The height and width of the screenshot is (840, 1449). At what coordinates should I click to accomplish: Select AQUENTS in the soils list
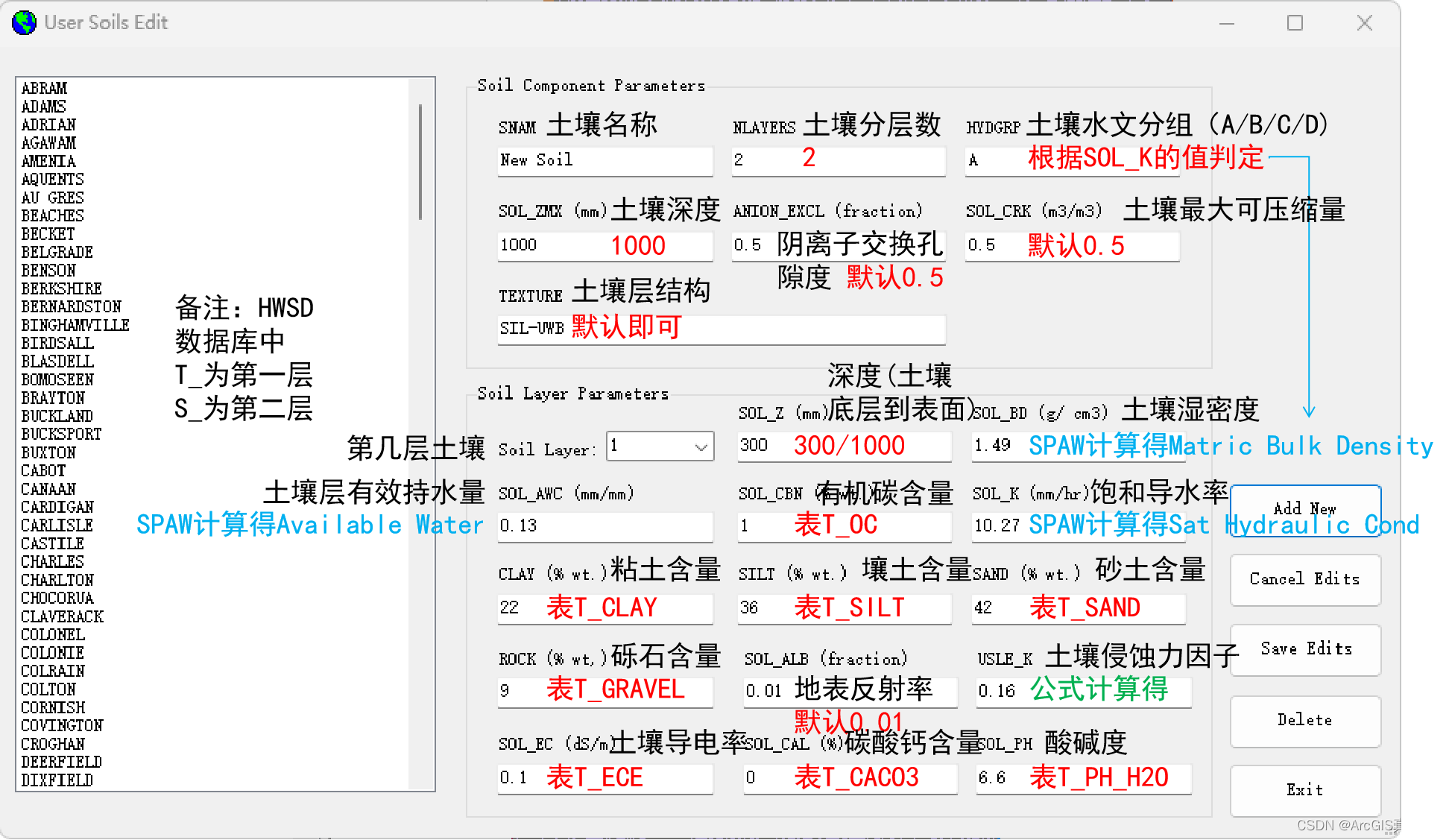pyautogui.click(x=52, y=180)
